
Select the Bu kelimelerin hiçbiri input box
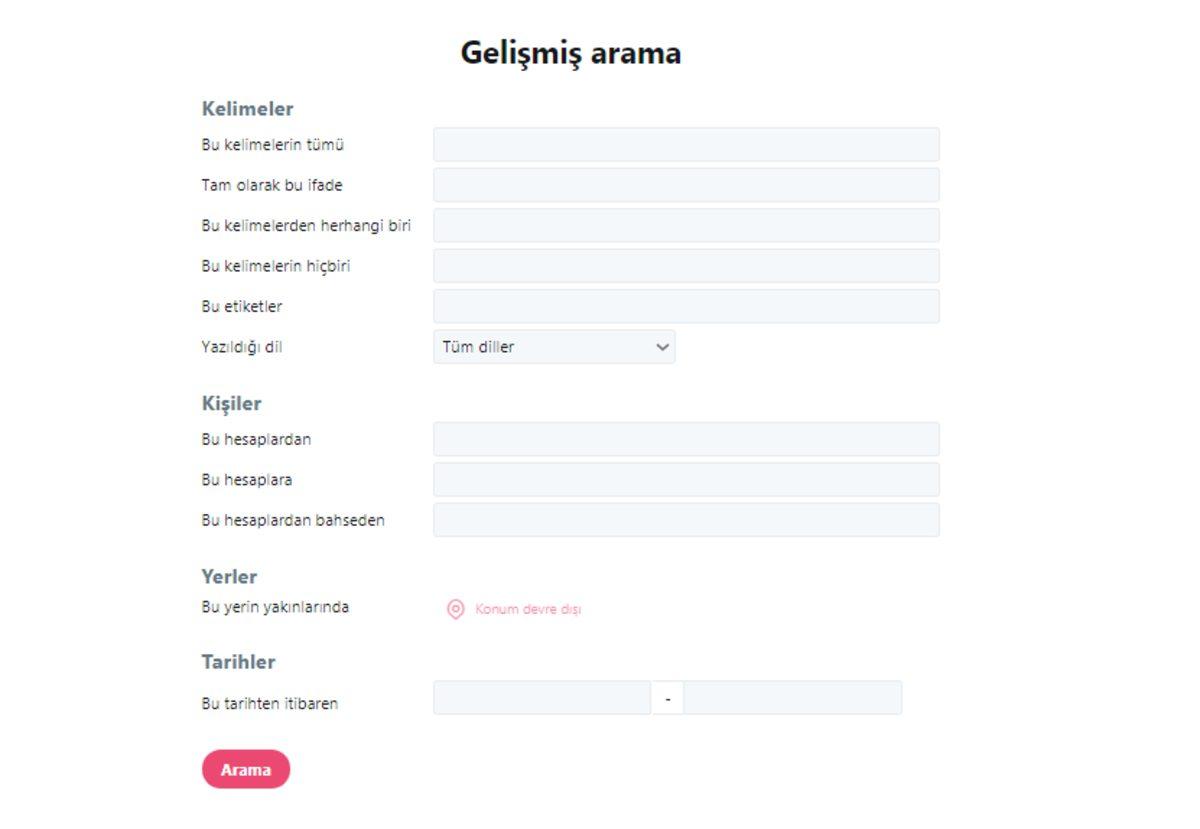tap(684, 265)
